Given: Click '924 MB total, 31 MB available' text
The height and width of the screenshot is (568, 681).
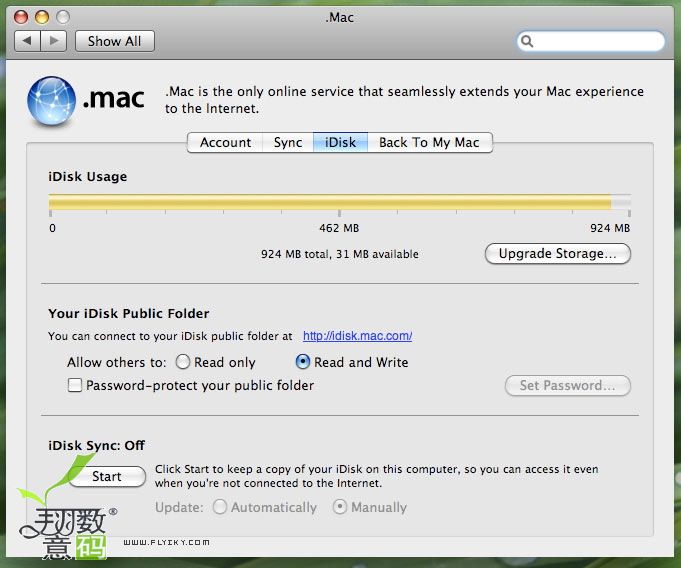Looking at the screenshot, I should [340, 254].
